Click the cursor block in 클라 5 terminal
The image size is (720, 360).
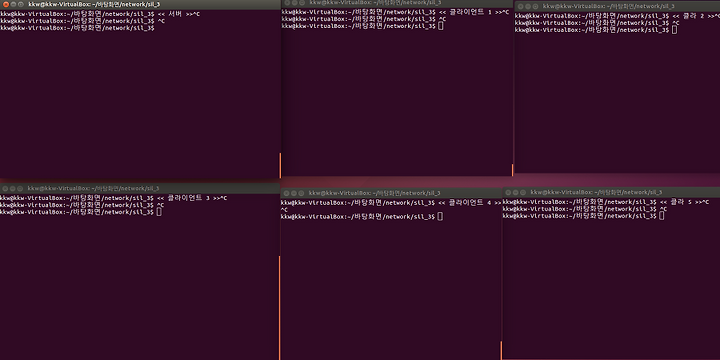click(662, 216)
